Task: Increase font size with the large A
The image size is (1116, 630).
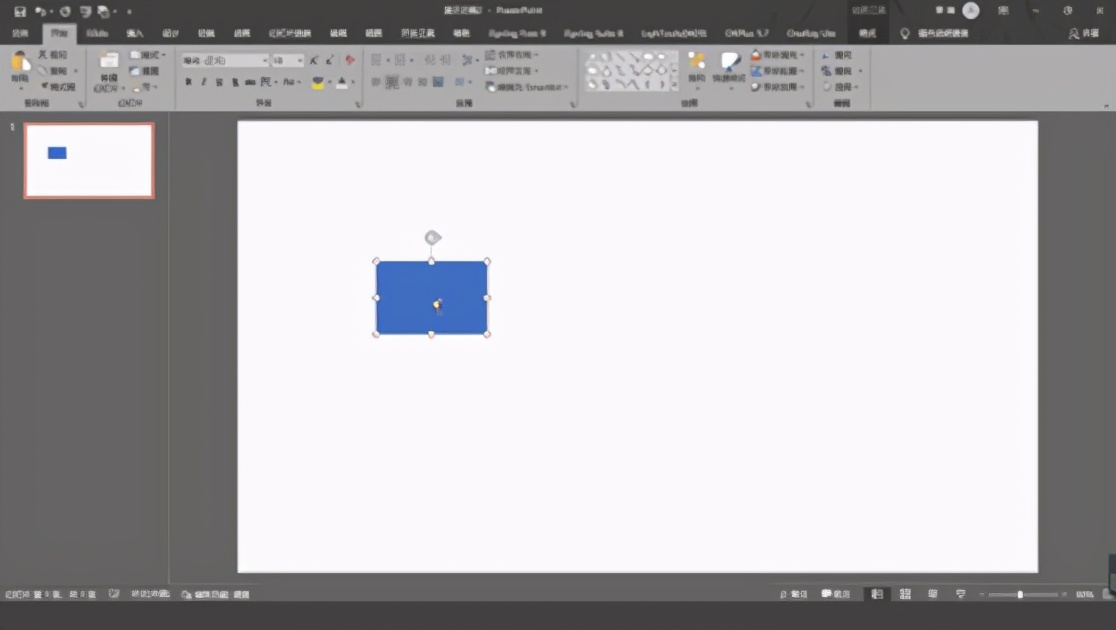Action: point(314,61)
